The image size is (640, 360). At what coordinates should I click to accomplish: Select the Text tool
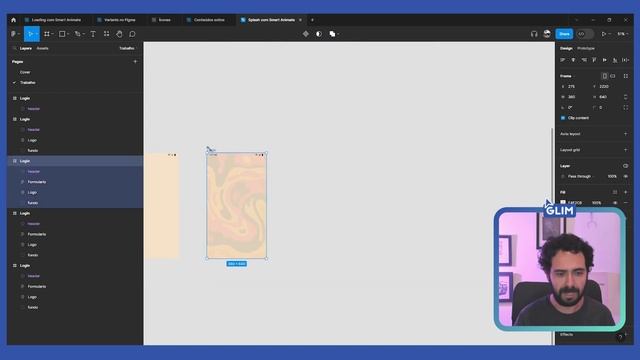point(93,34)
